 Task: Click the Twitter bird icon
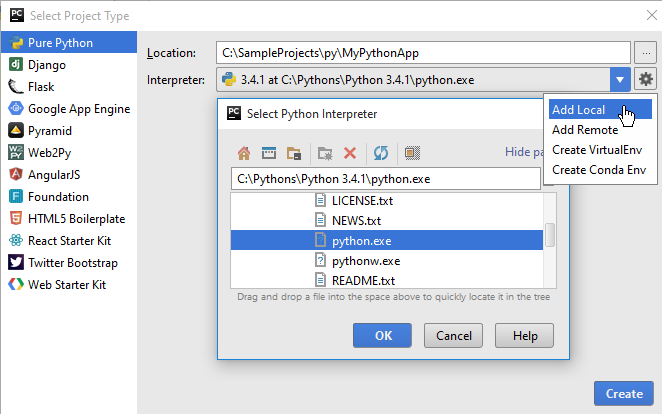coord(16,262)
